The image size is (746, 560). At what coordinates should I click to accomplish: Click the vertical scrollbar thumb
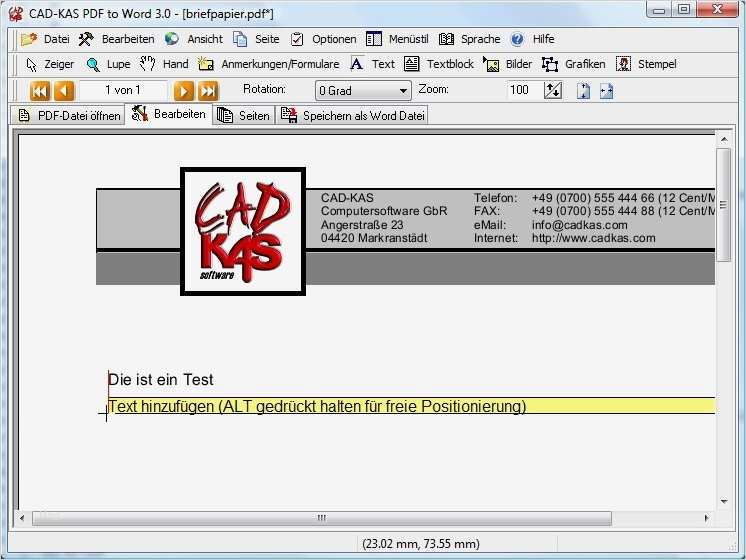coord(724,205)
